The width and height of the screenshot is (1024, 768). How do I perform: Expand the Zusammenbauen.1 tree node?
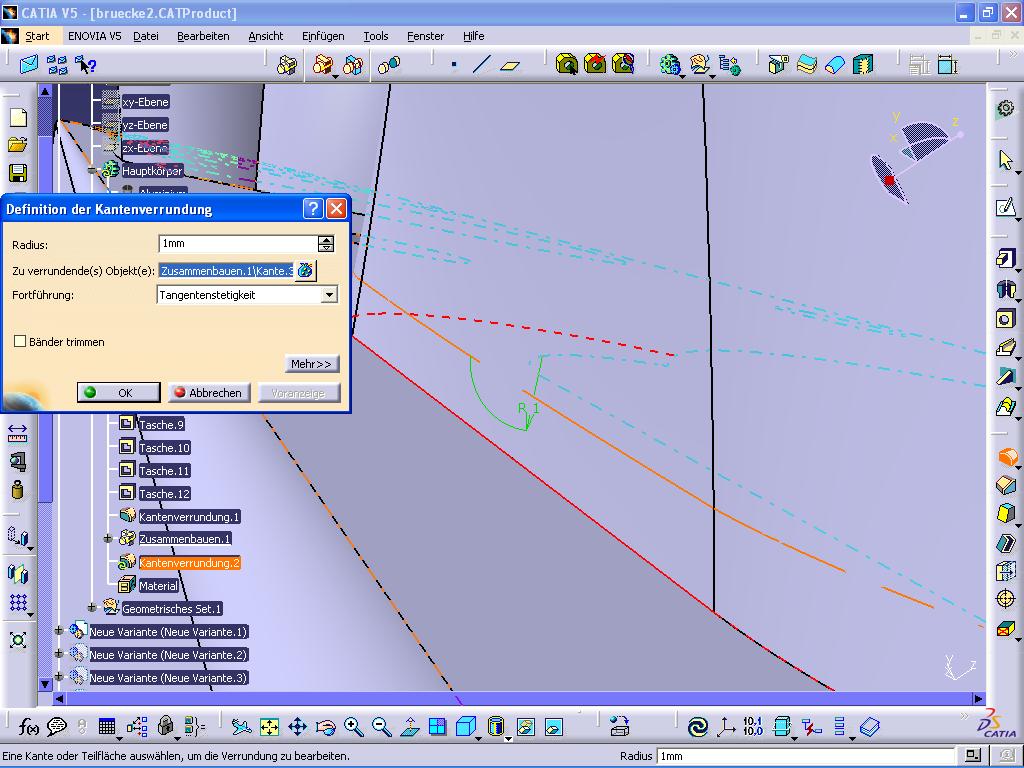pos(108,539)
